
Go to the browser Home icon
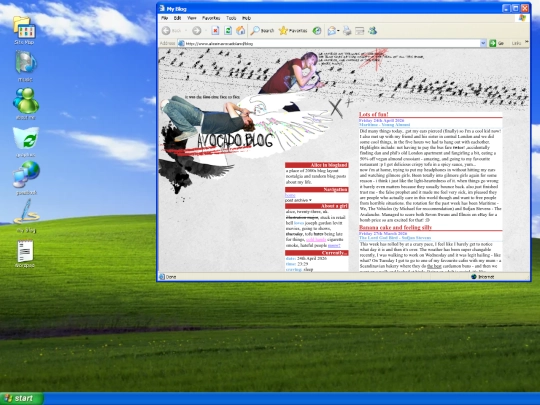click(x=240, y=31)
